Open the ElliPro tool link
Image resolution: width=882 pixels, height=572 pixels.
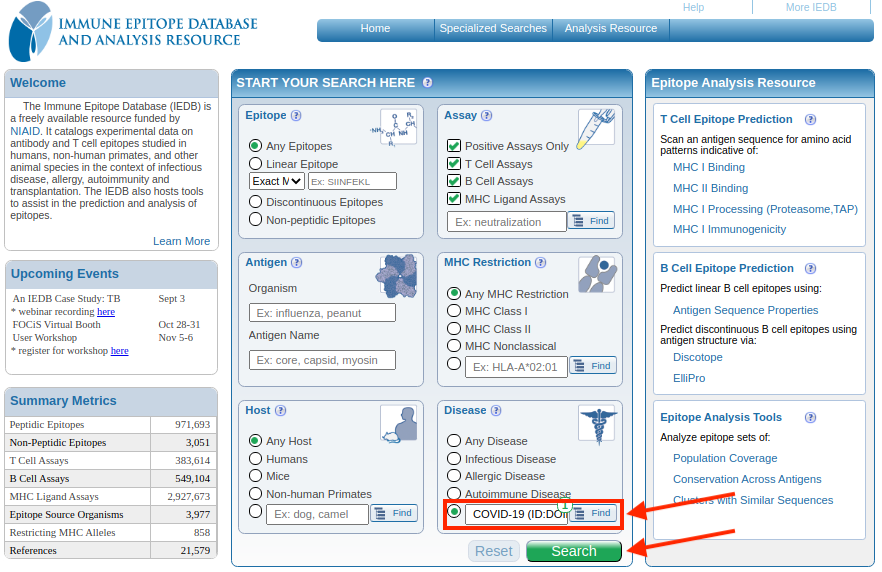[x=689, y=379]
